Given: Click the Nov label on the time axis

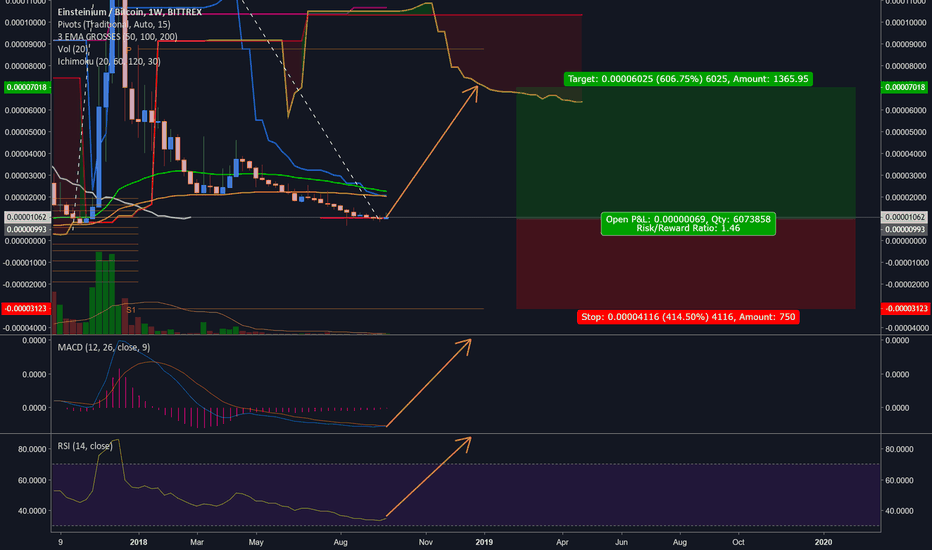Looking at the screenshot, I should click(426, 542).
